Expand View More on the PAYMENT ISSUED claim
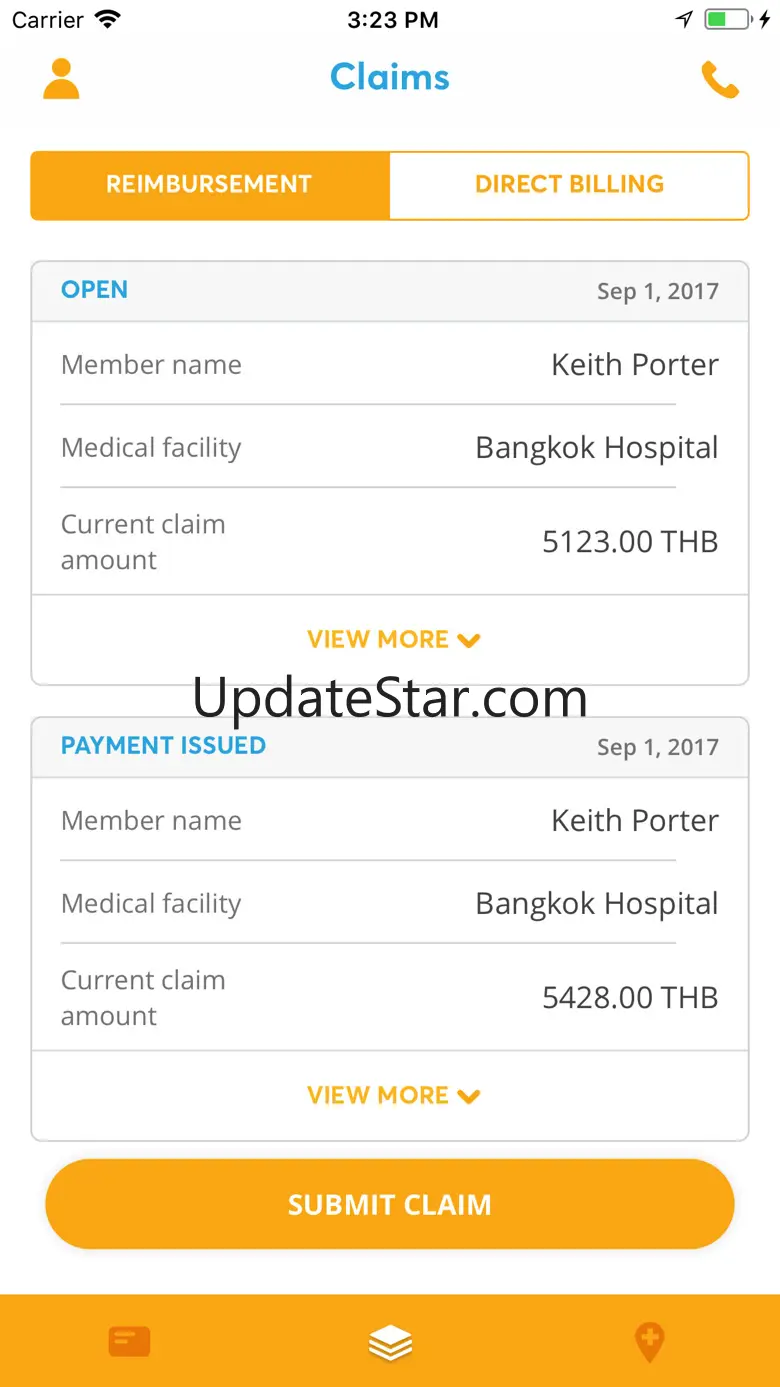 (x=393, y=1096)
